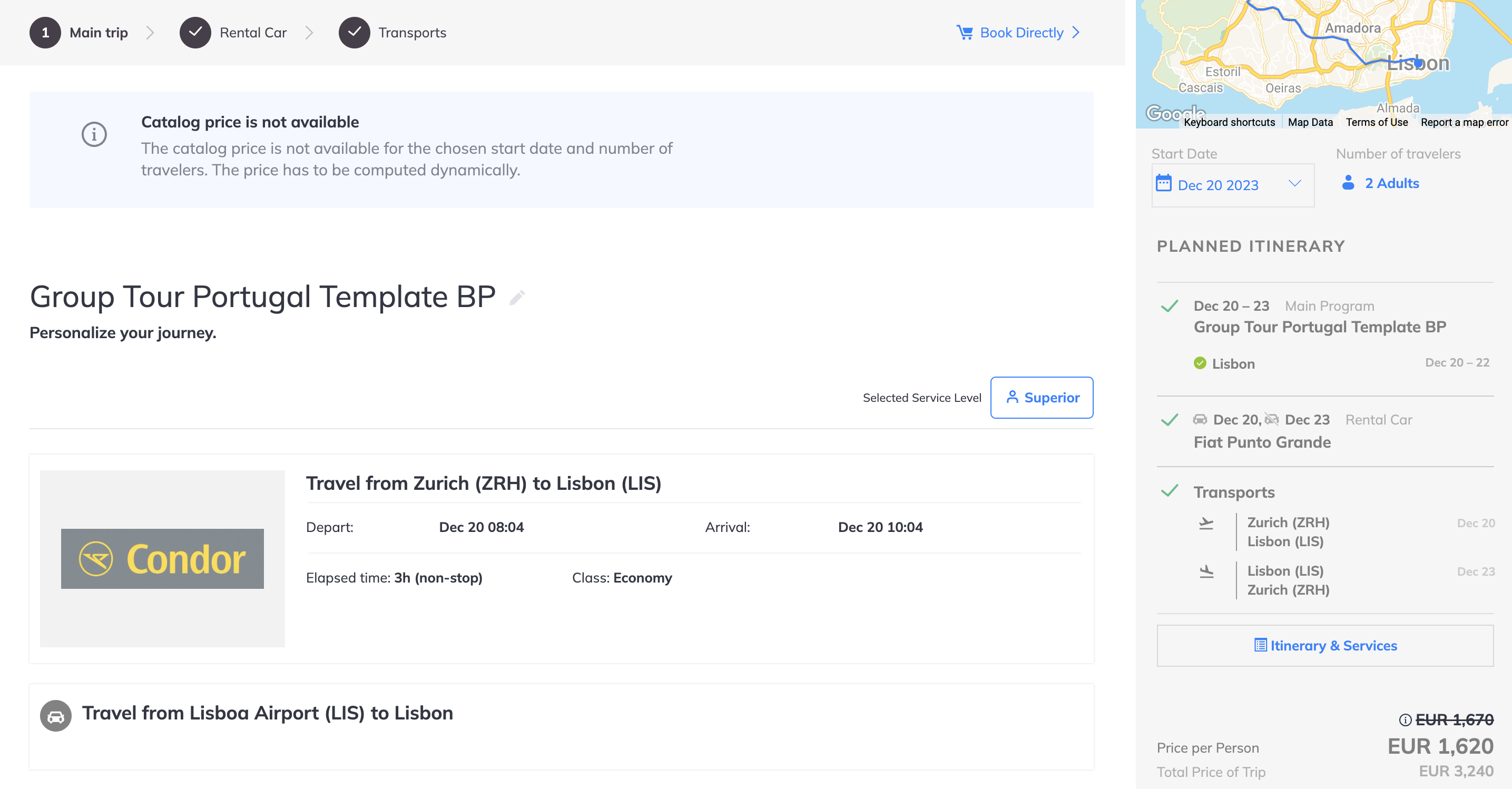Click the shopping cart icon next to Book Directly
The image size is (1512, 789).
(965, 32)
